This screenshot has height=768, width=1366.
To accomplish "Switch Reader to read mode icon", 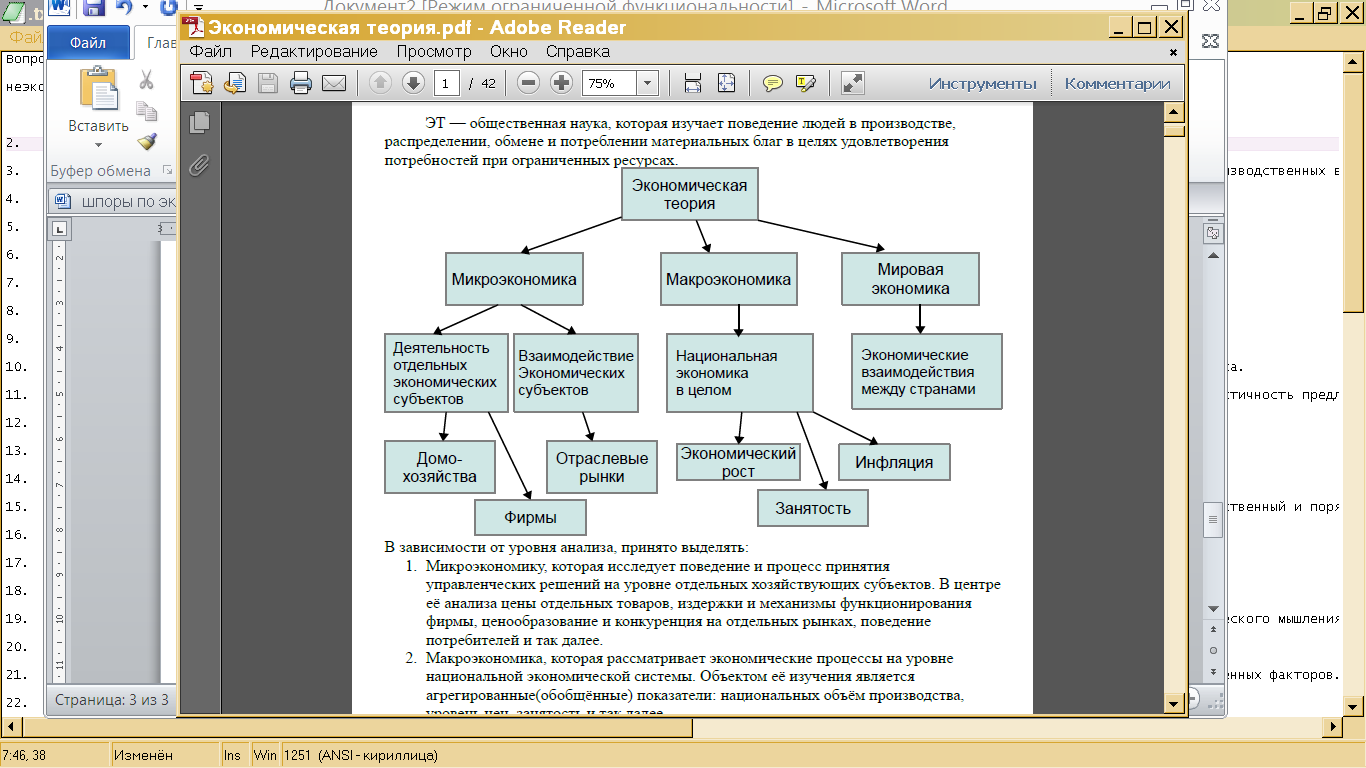I will pos(852,83).
